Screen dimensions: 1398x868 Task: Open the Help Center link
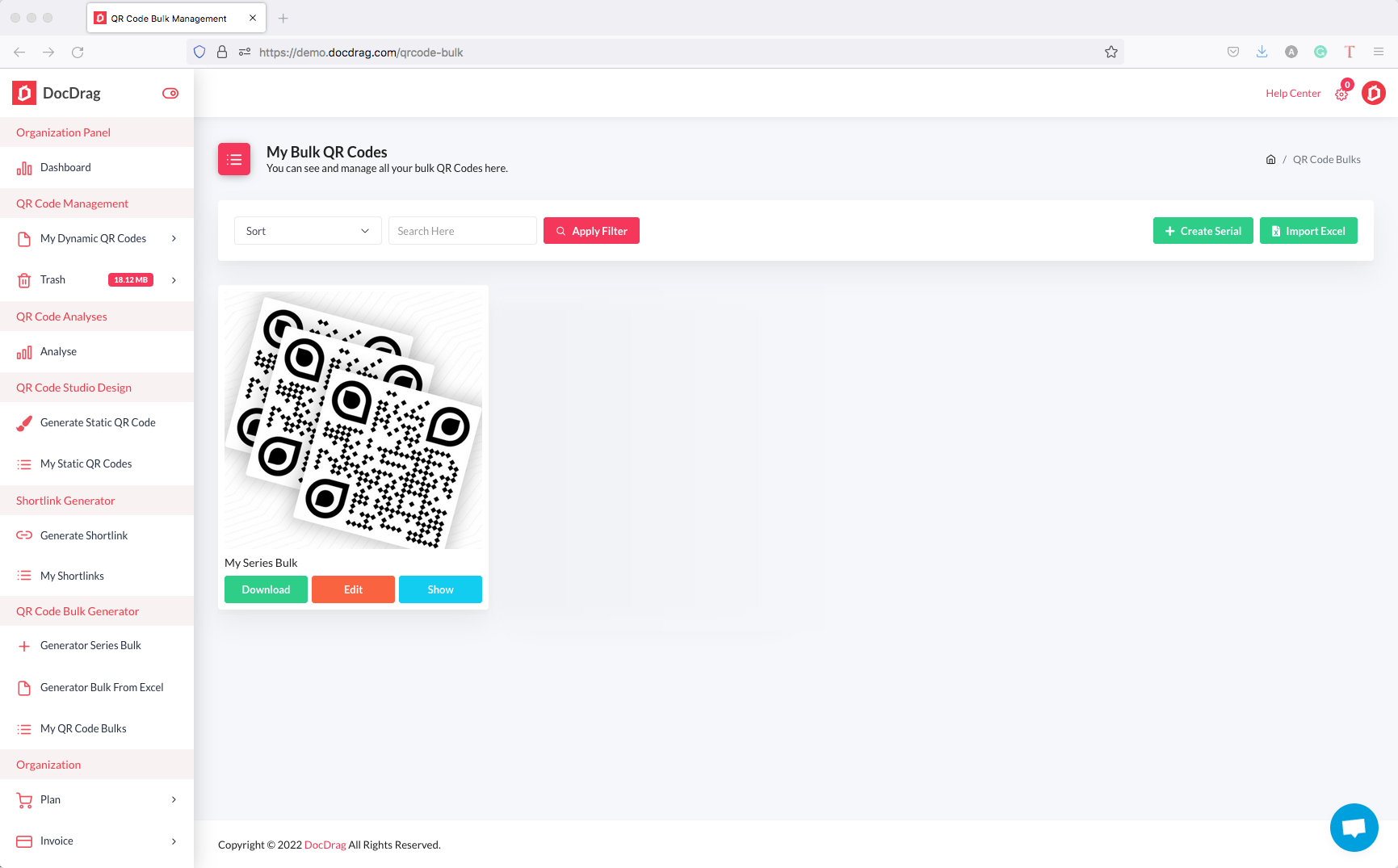pos(1293,94)
